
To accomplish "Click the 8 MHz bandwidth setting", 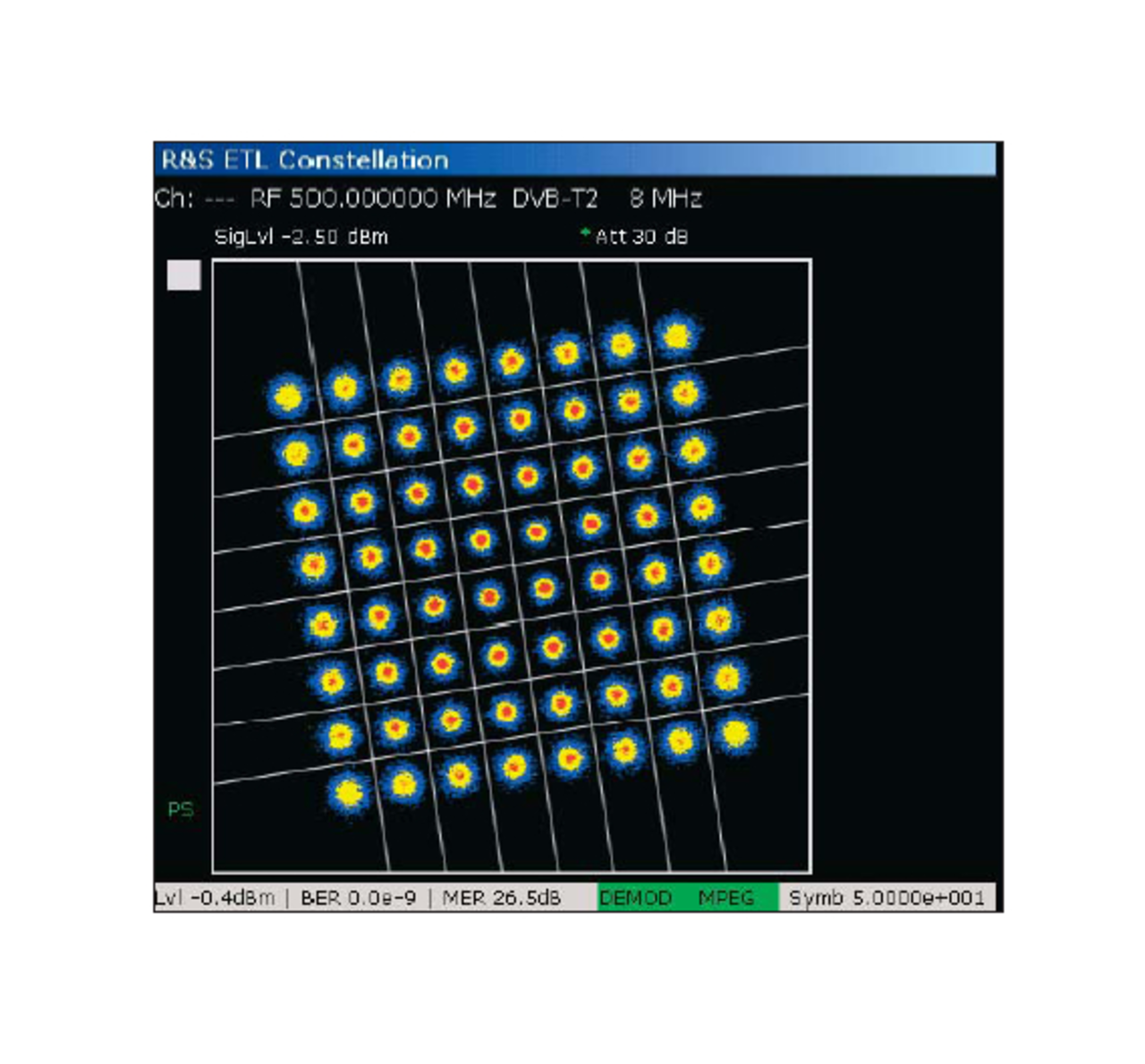I will pos(666,198).
